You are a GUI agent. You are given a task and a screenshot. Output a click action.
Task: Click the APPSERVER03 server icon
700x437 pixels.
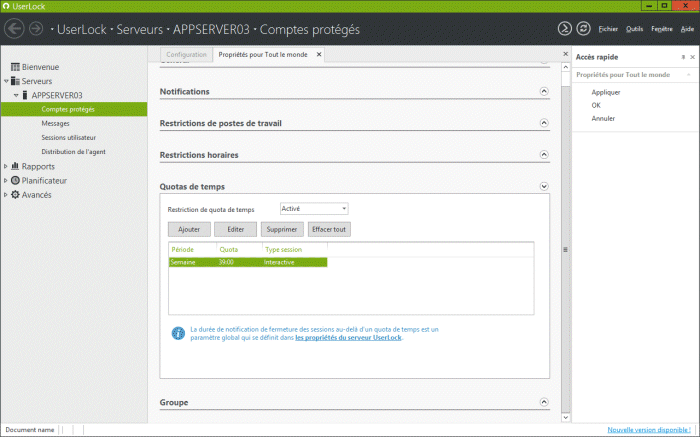(25, 95)
